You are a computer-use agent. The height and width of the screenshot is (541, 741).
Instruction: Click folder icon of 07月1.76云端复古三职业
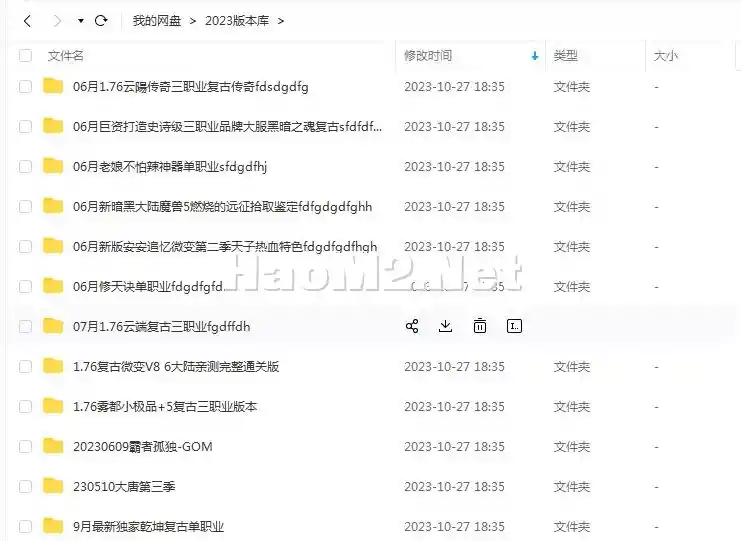[53, 326]
